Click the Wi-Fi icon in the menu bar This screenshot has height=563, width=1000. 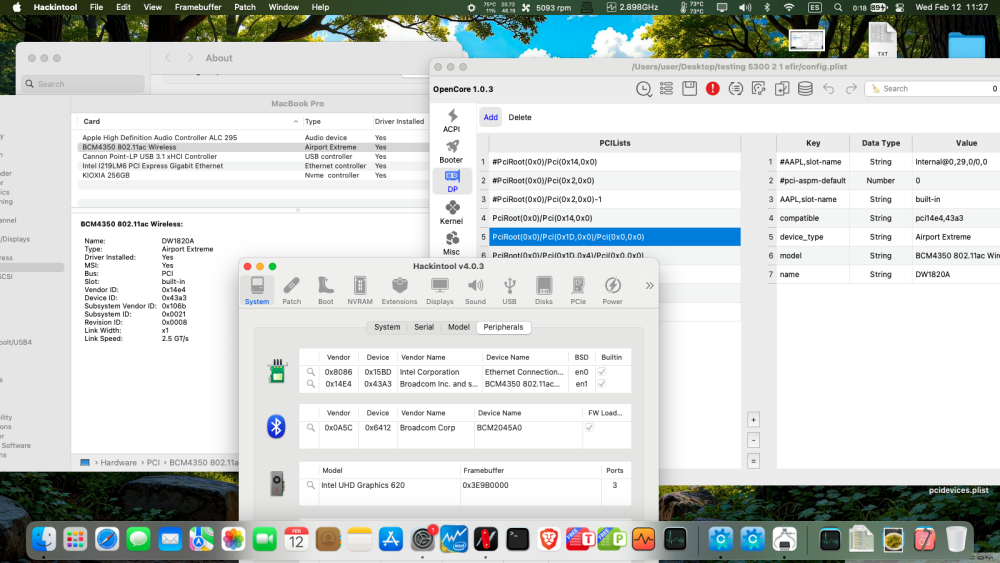(789, 7)
